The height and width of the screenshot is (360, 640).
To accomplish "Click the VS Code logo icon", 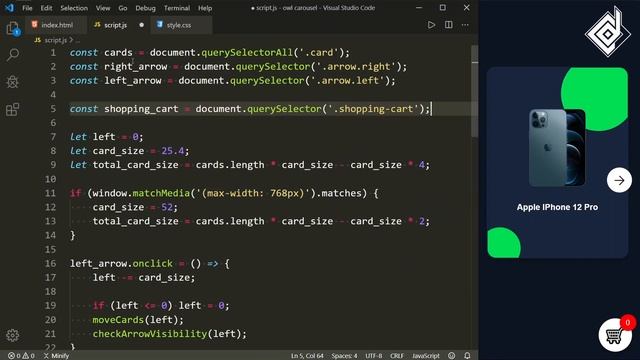I will [x=9, y=8].
